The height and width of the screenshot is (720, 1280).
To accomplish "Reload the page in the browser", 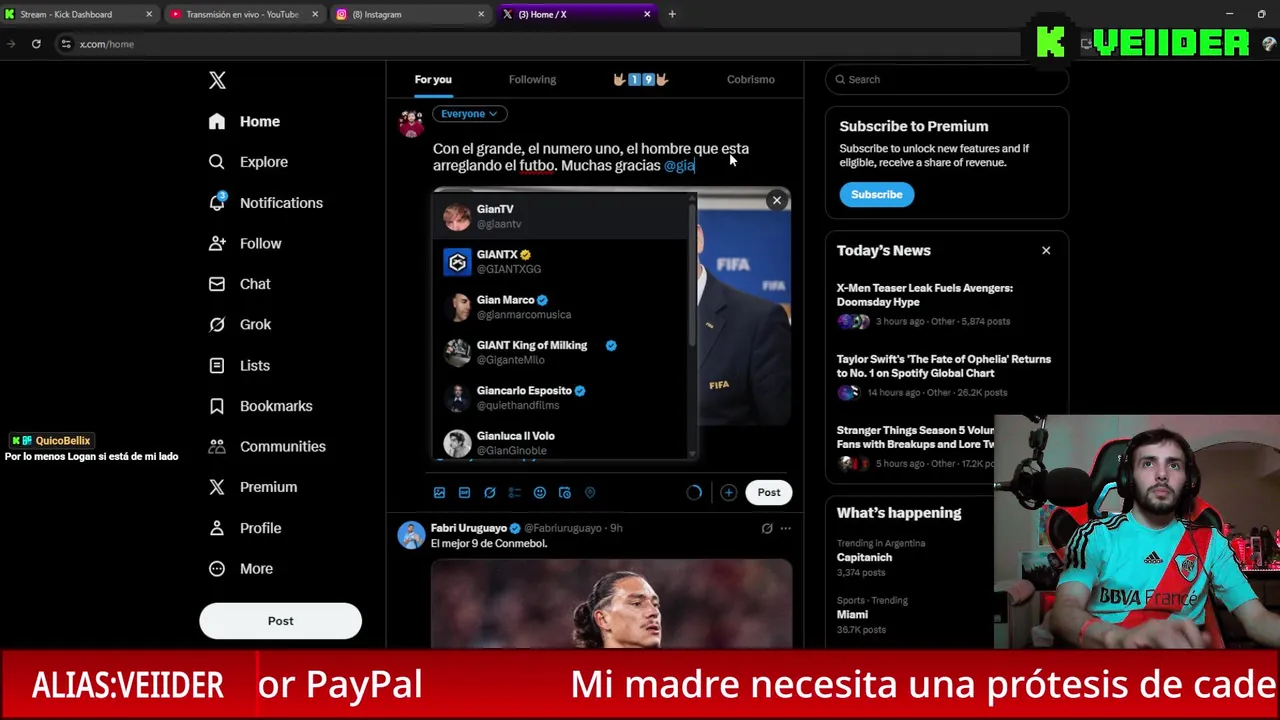I will coord(36,44).
